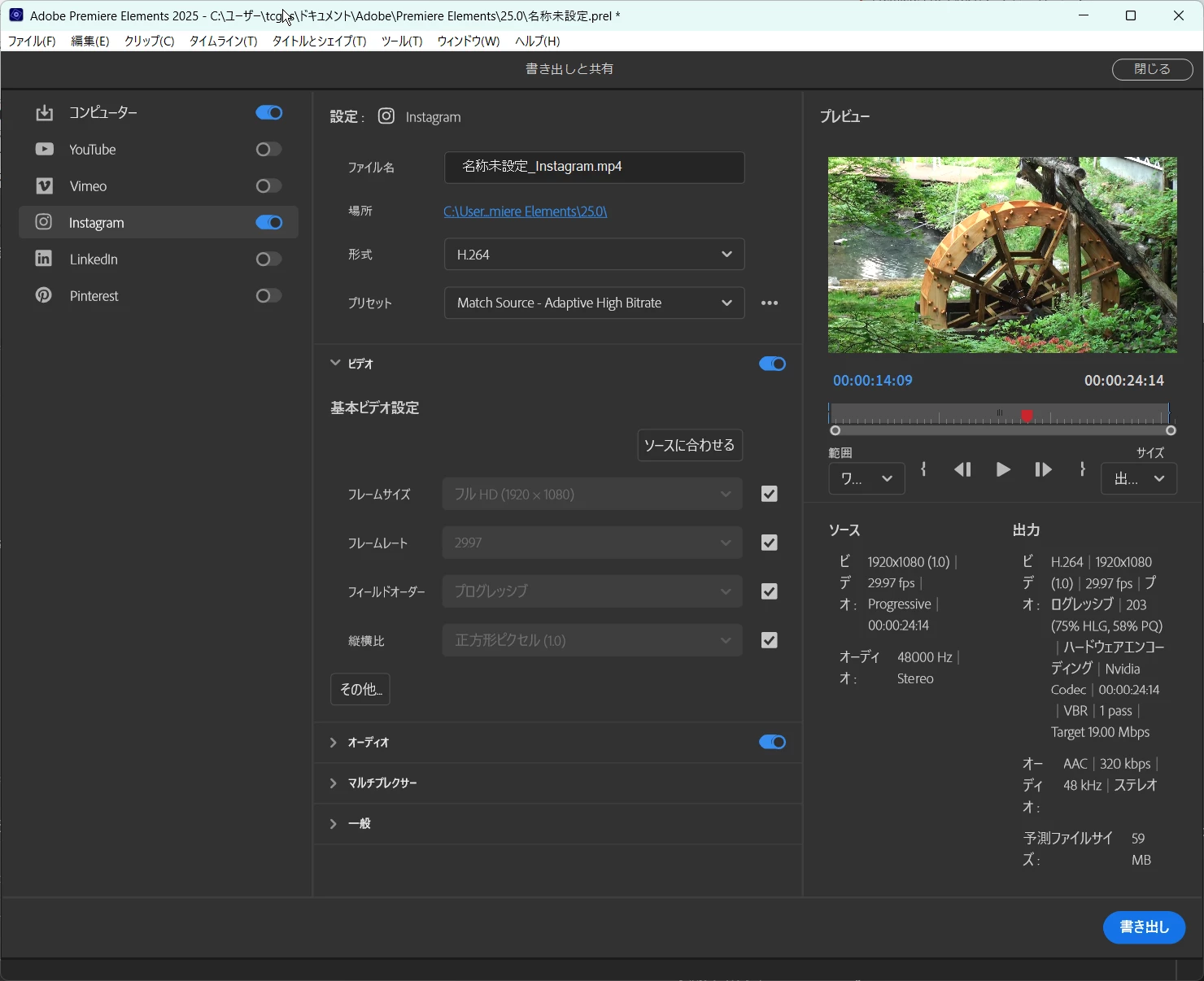This screenshot has width=1204, height=981.
Task: Open the タイトルとシェイプ(T) menu
Action: pos(319,41)
